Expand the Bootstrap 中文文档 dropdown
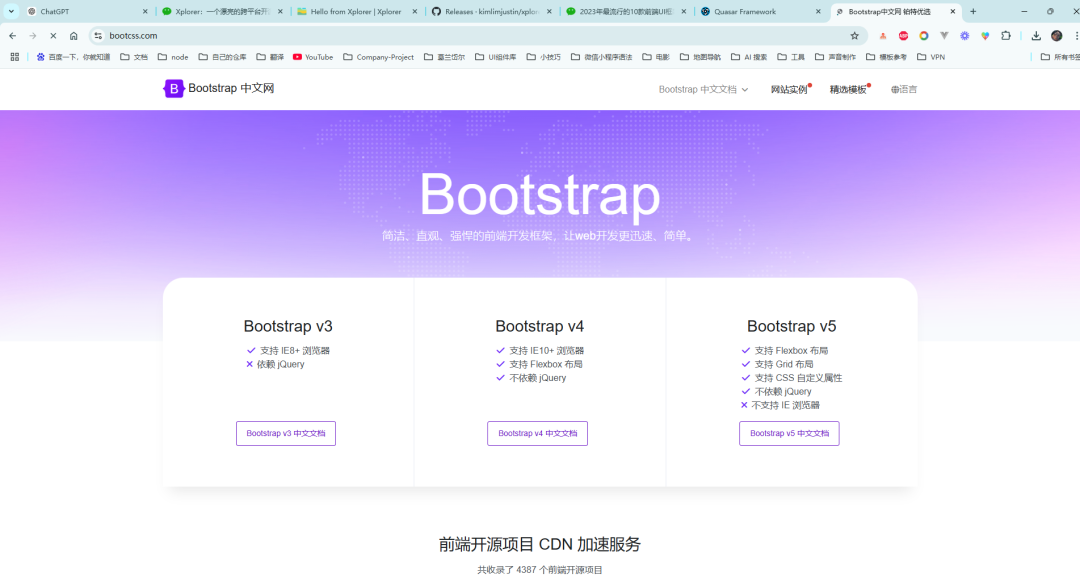This screenshot has height=586, width=1080. (703, 89)
